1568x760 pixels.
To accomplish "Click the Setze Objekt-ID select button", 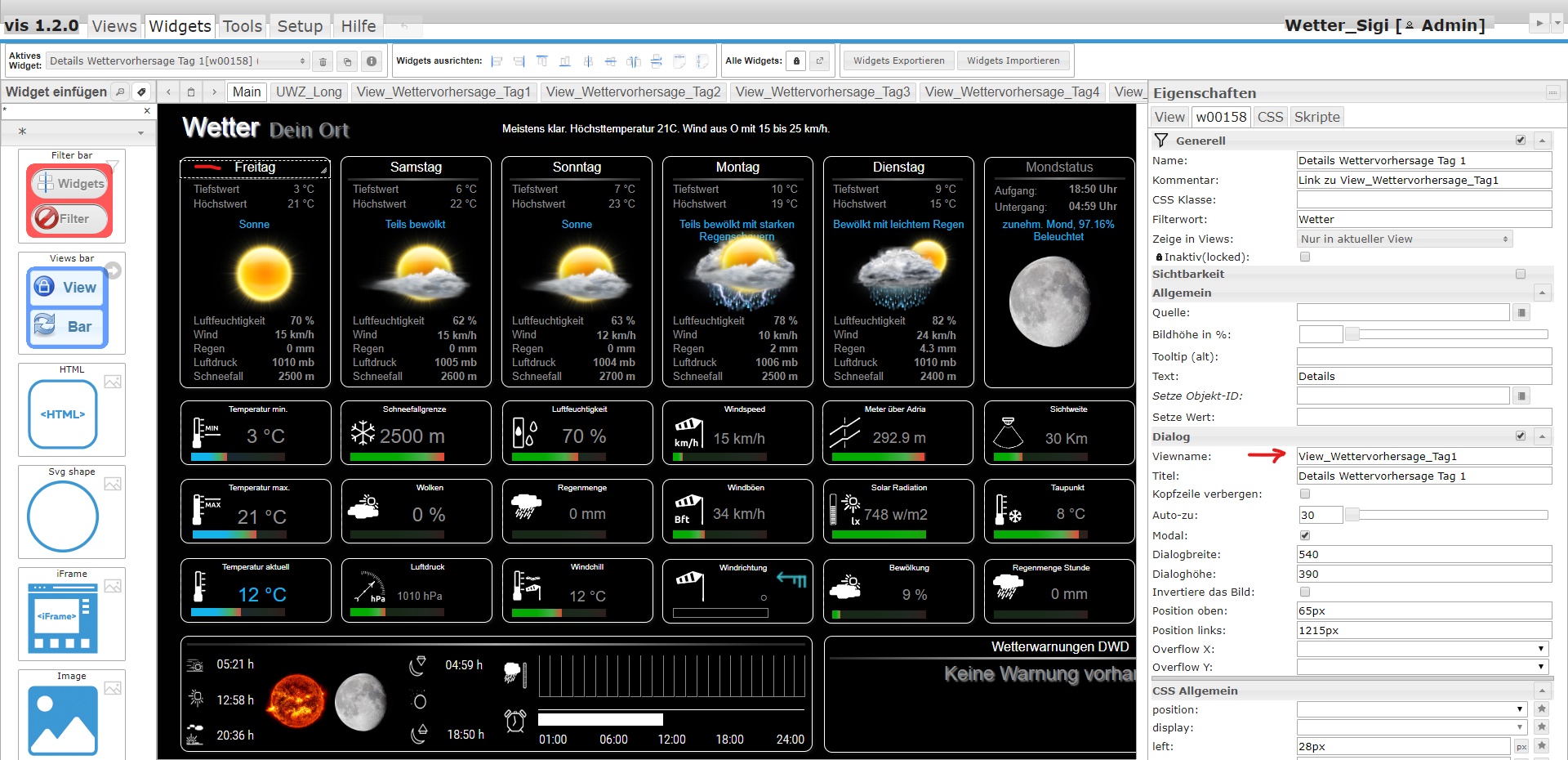I will tap(1521, 396).
